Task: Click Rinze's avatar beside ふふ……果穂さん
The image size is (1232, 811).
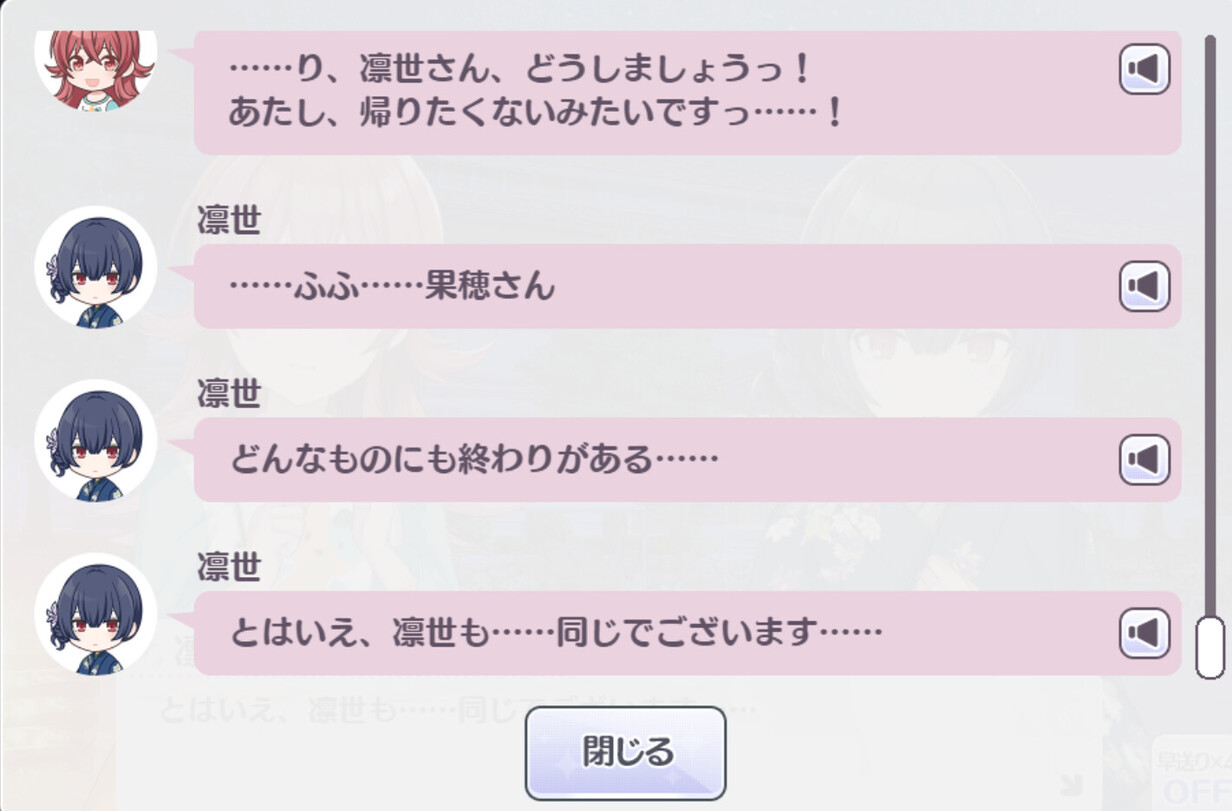Action: point(96,267)
